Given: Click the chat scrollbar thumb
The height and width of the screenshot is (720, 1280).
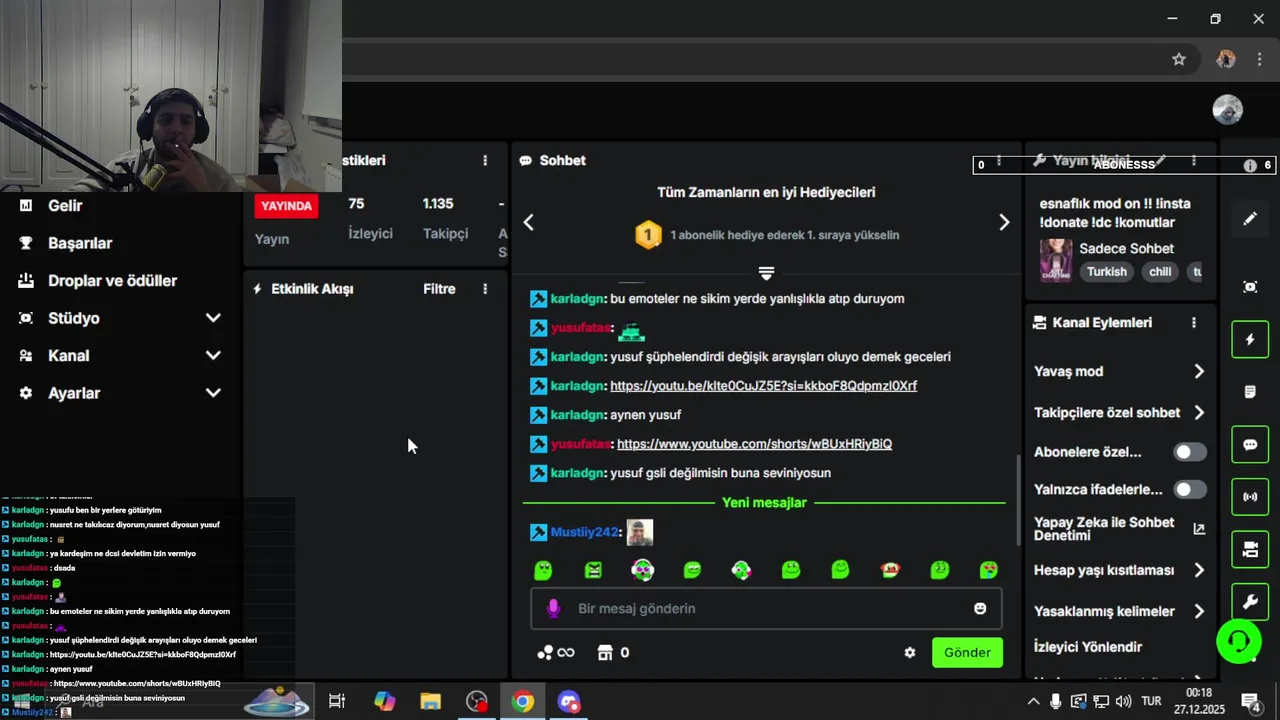Looking at the screenshot, I should tap(1018, 500).
